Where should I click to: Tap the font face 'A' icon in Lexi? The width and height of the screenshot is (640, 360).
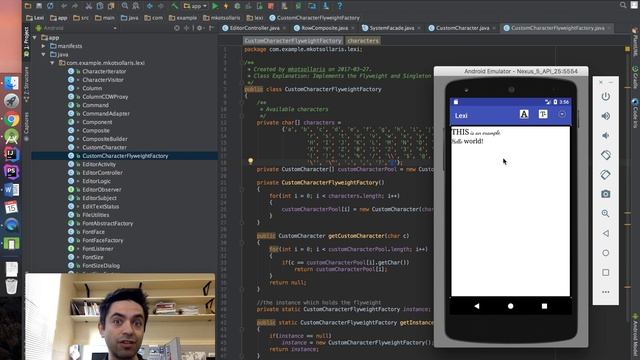click(x=524, y=114)
